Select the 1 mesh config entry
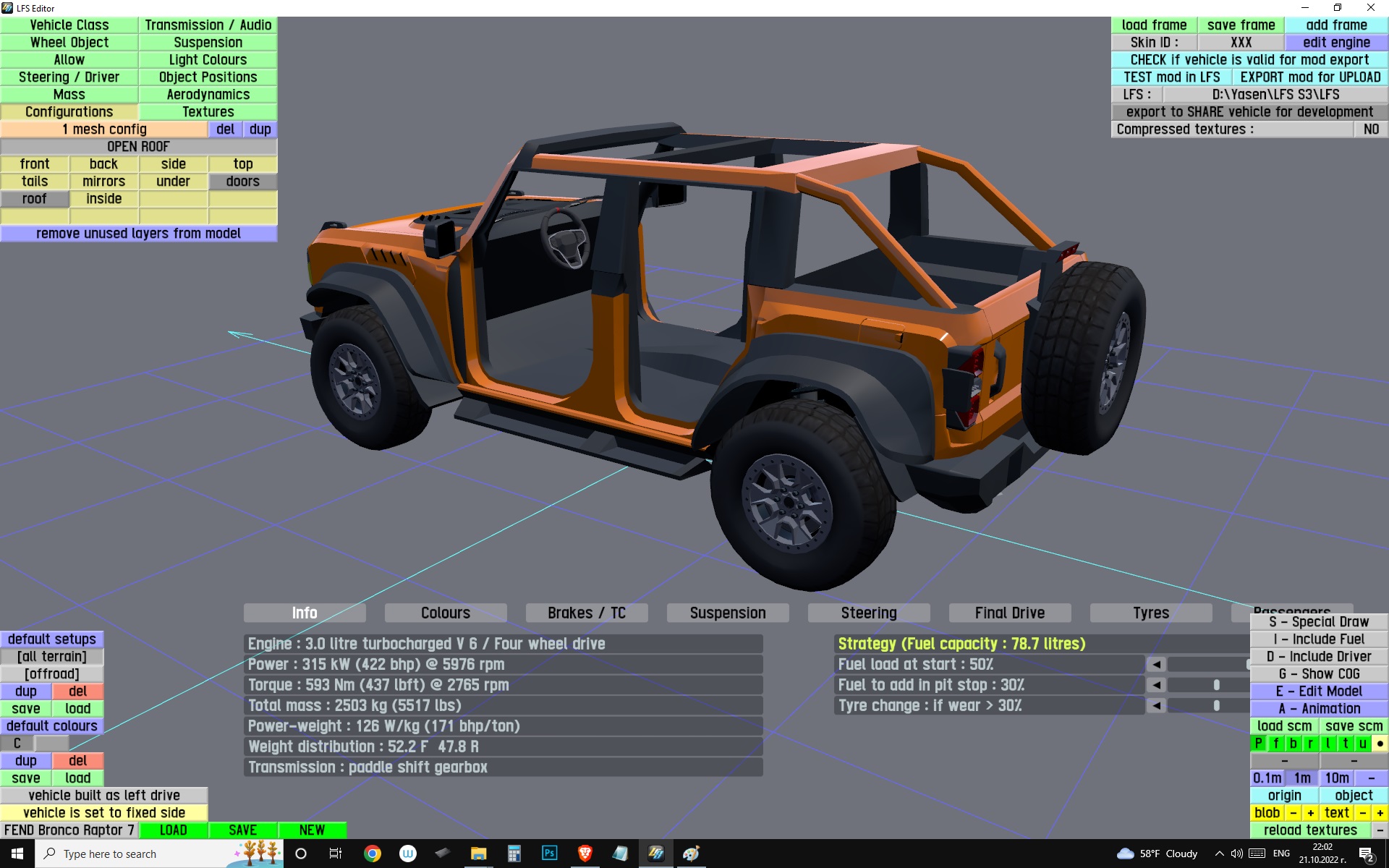The width and height of the screenshot is (1389, 868). click(103, 129)
